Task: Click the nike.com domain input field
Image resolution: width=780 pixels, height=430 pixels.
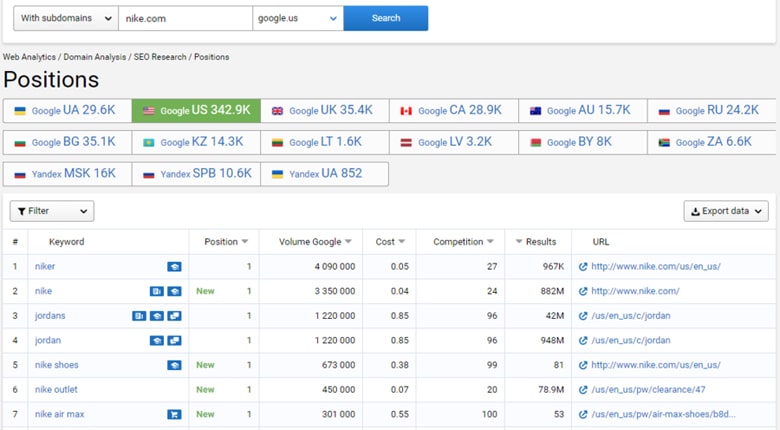Action: (186, 18)
